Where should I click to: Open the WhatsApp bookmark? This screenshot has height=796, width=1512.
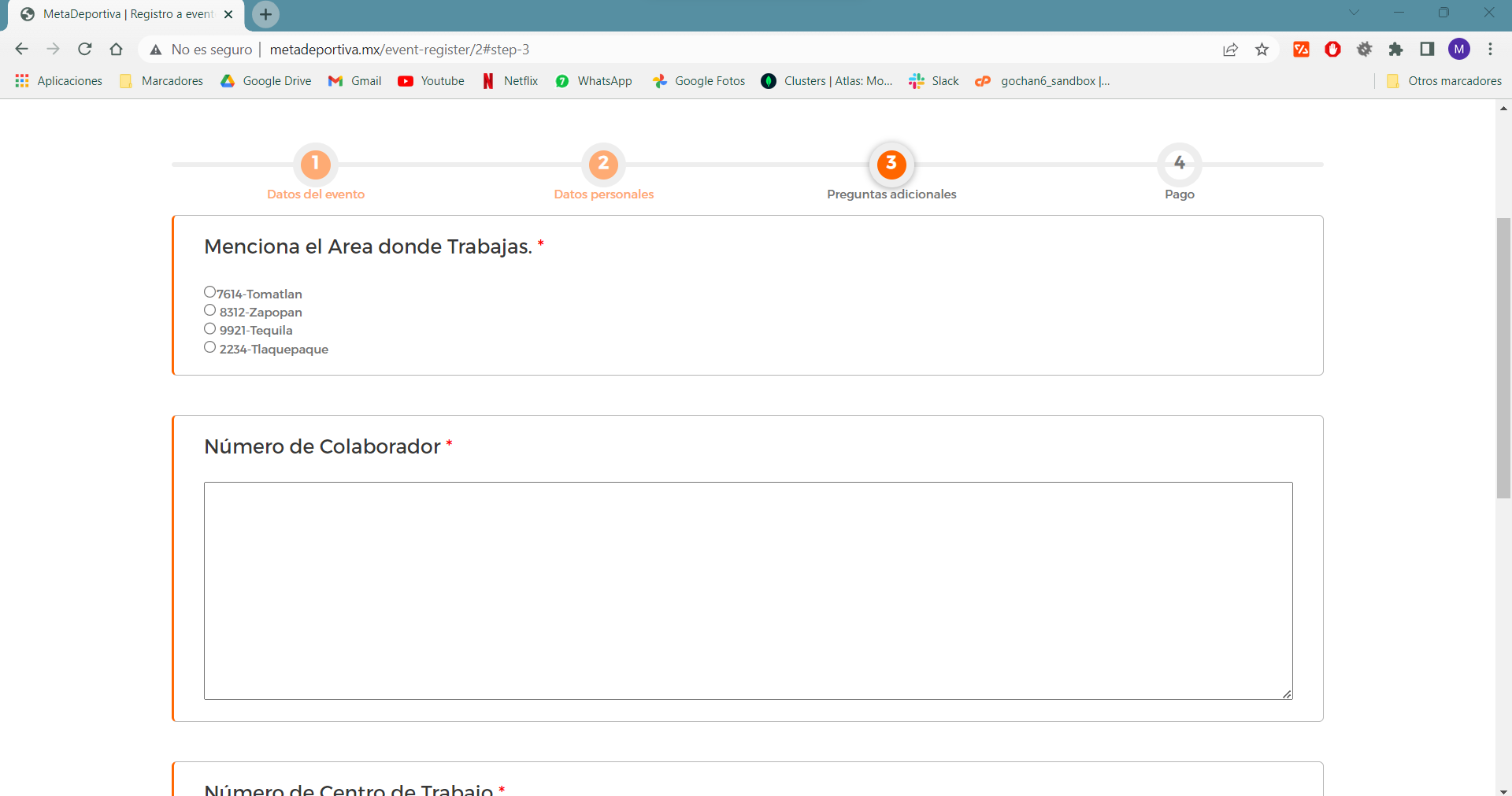tap(594, 81)
